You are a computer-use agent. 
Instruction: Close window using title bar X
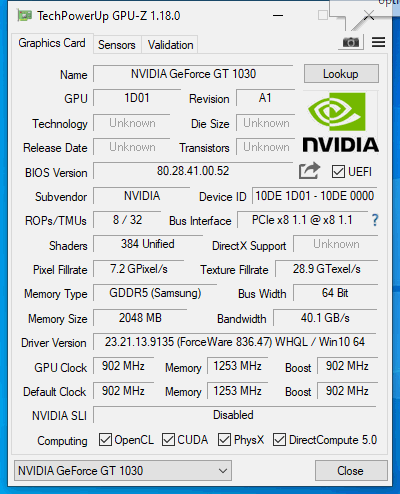[369, 15]
